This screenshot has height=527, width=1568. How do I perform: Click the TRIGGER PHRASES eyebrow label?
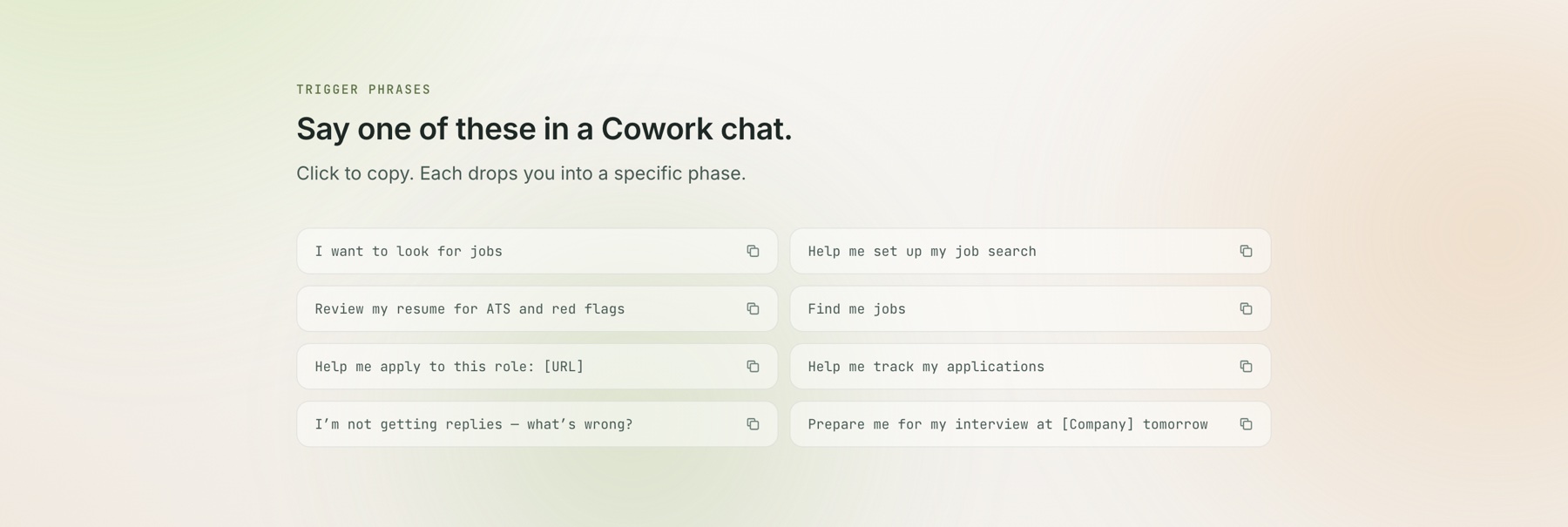tap(362, 88)
